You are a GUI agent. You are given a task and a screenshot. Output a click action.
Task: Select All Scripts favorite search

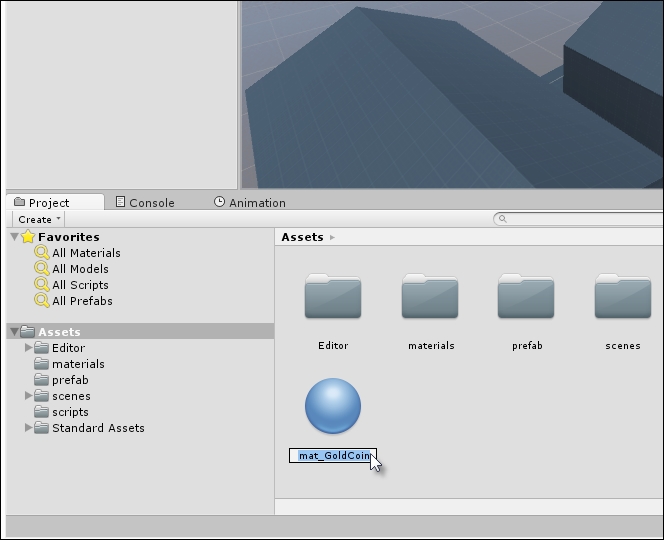pyautogui.click(x=80, y=285)
